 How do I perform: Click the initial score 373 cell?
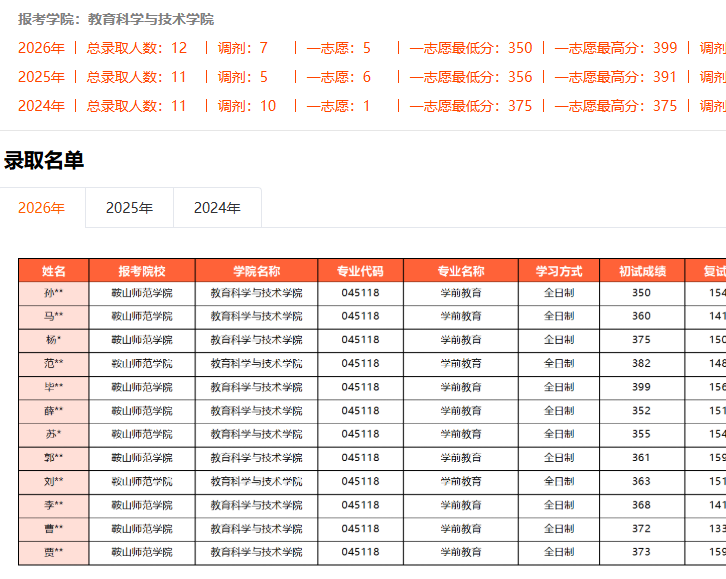(642, 553)
